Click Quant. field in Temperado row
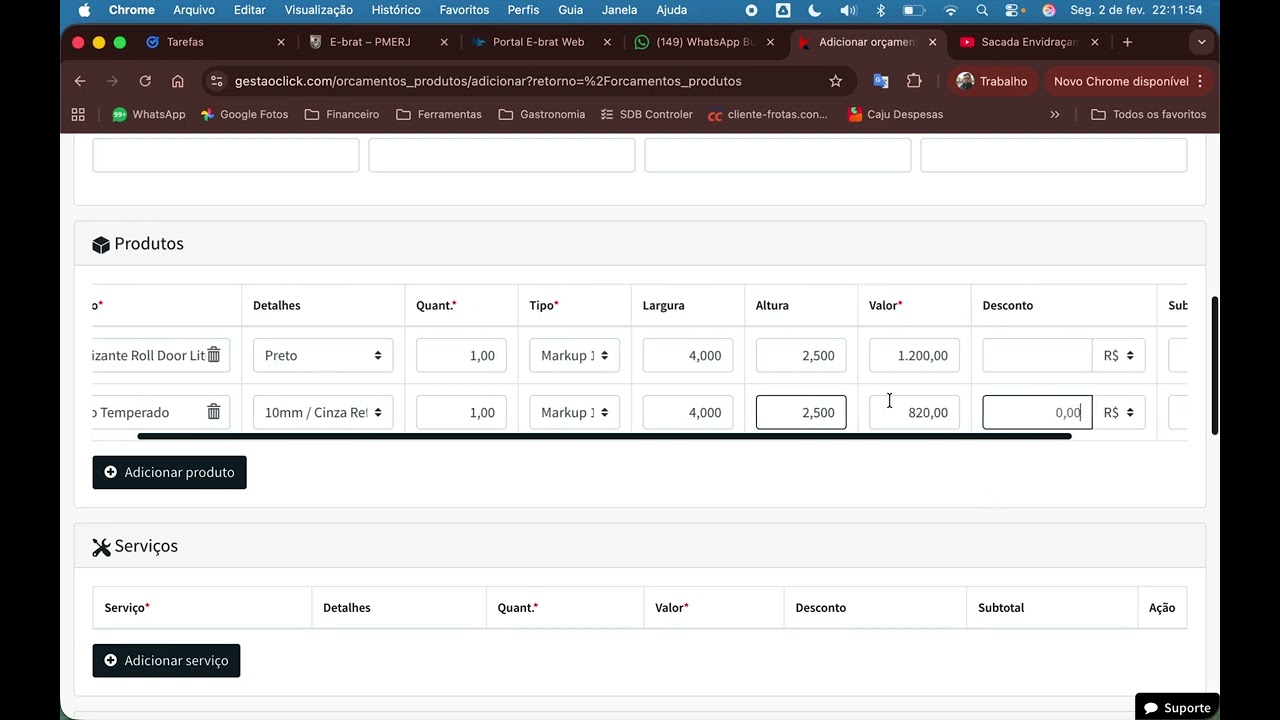The image size is (1280, 720). point(461,412)
